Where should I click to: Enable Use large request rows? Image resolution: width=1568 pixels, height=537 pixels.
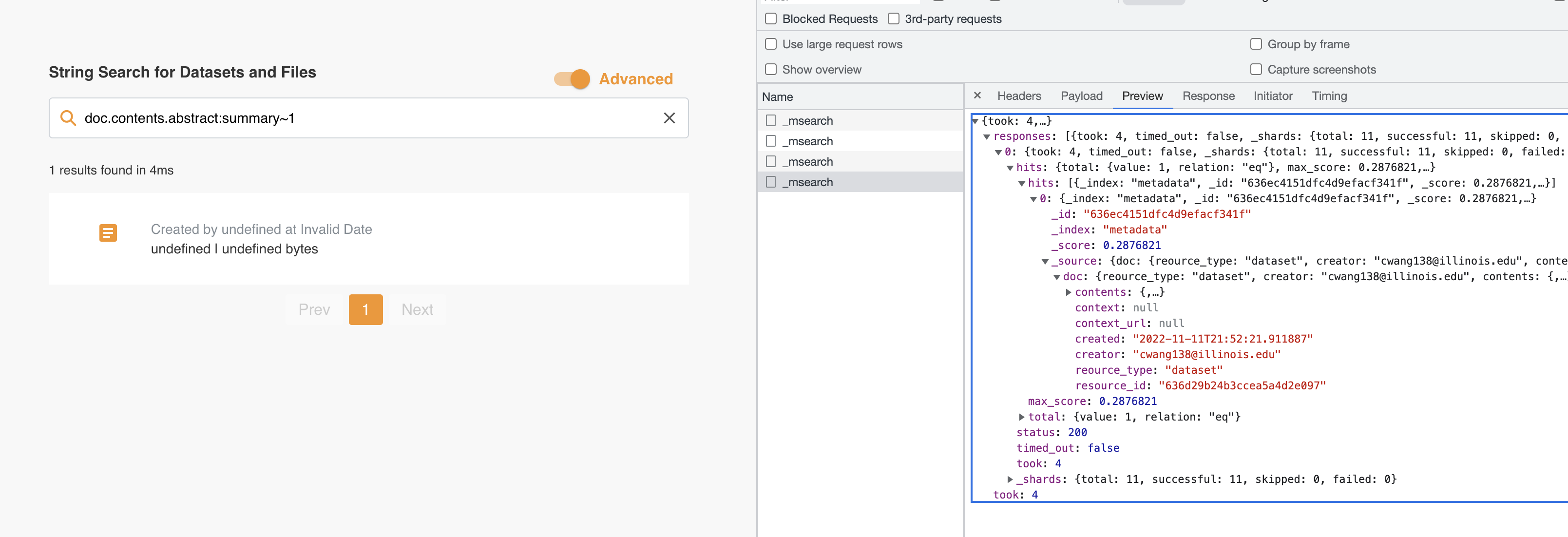[771, 44]
